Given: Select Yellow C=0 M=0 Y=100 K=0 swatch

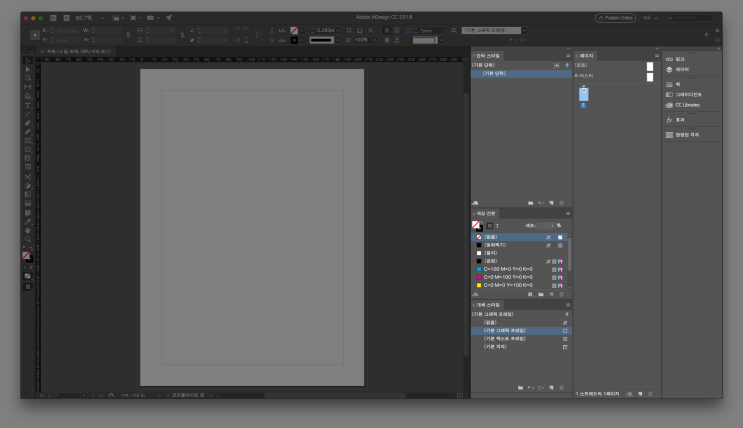Looking at the screenshot, I should [x=520, y=285].
